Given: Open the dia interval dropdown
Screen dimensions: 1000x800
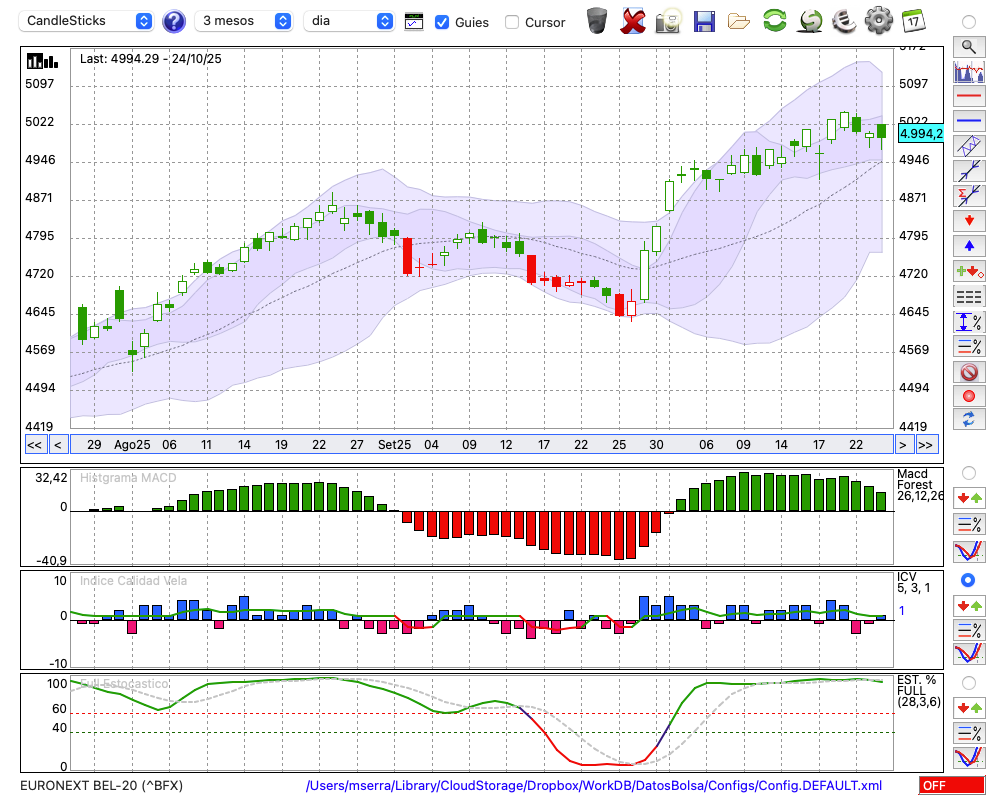Looking at the screenshot, I should pos(349,21).
